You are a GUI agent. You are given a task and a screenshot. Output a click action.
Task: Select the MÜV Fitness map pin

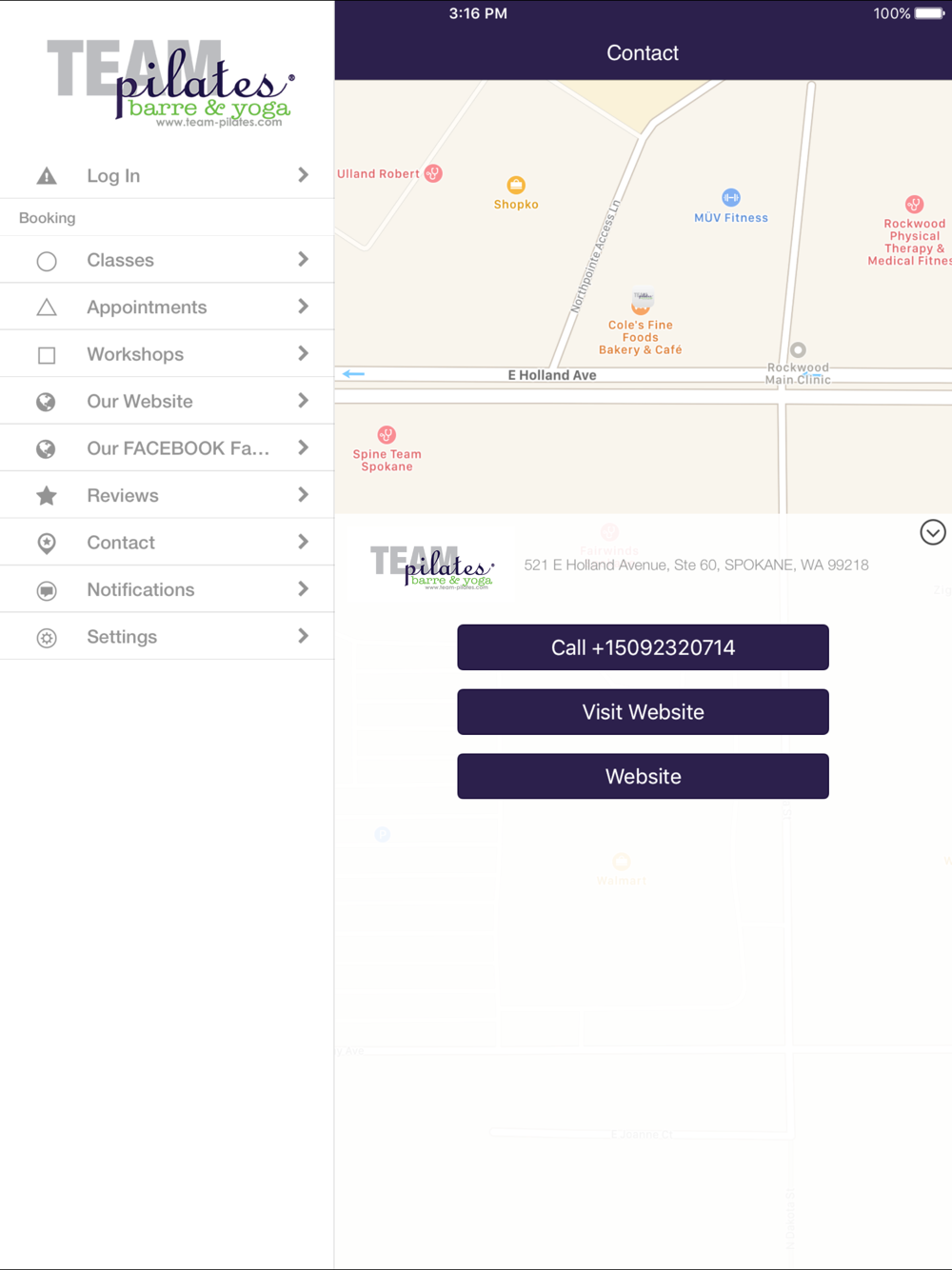click(731, 197)
